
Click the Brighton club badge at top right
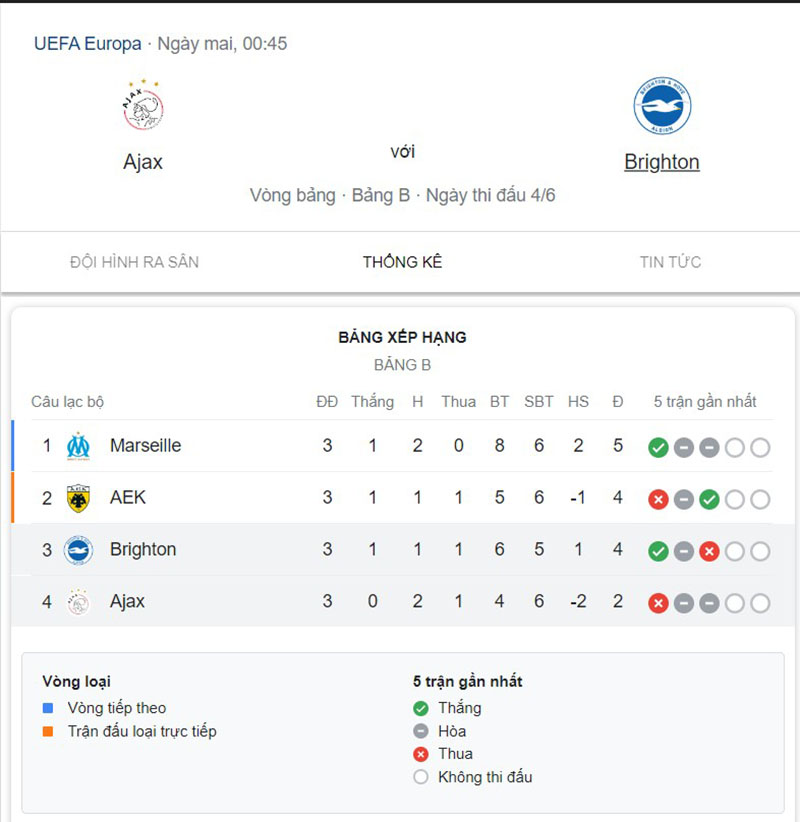[x=662, y=105]
